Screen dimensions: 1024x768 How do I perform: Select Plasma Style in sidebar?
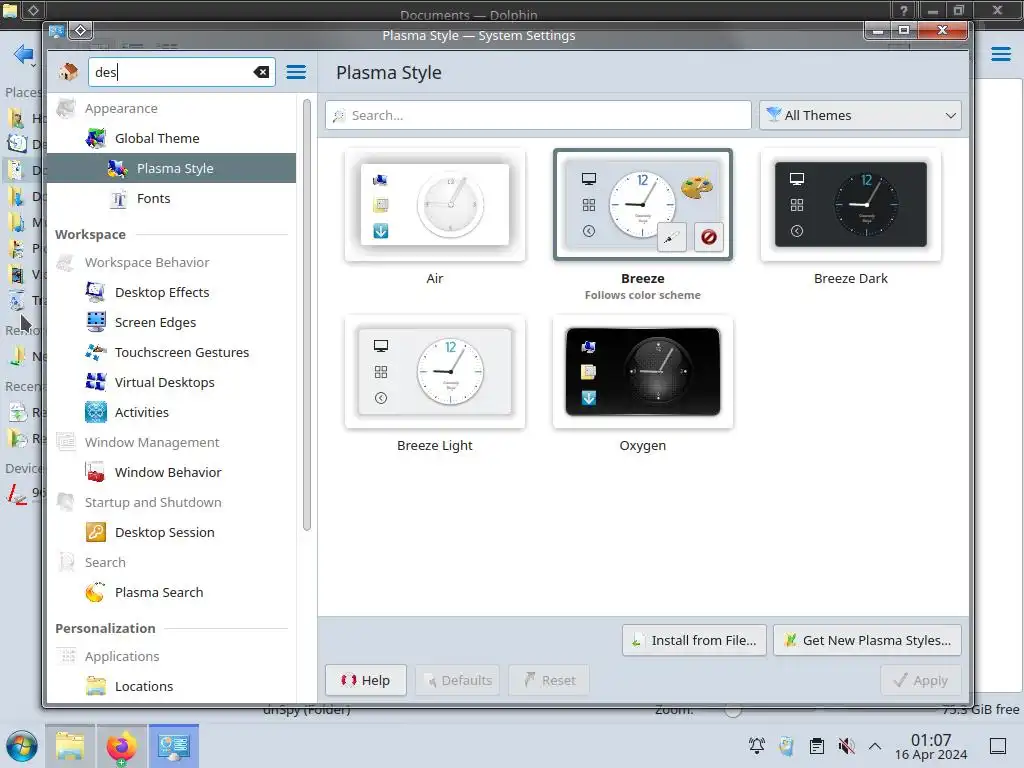[172, 168]
